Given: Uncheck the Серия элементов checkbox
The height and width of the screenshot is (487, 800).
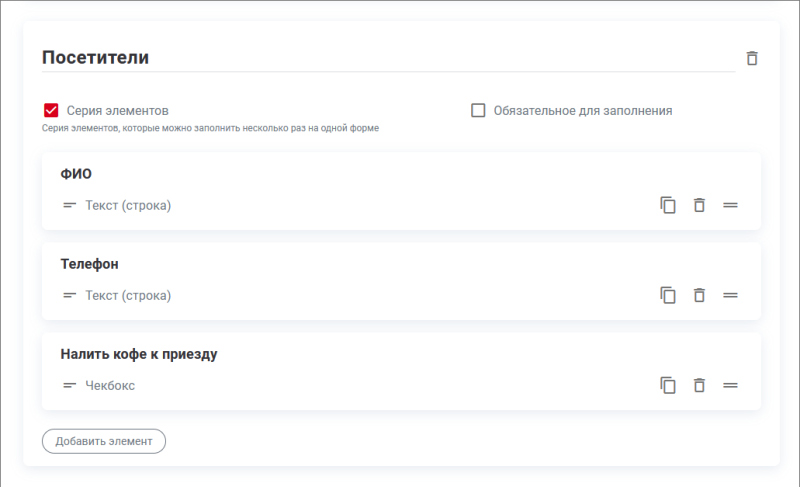Looking at the screenshot, I should coord(51,111).
